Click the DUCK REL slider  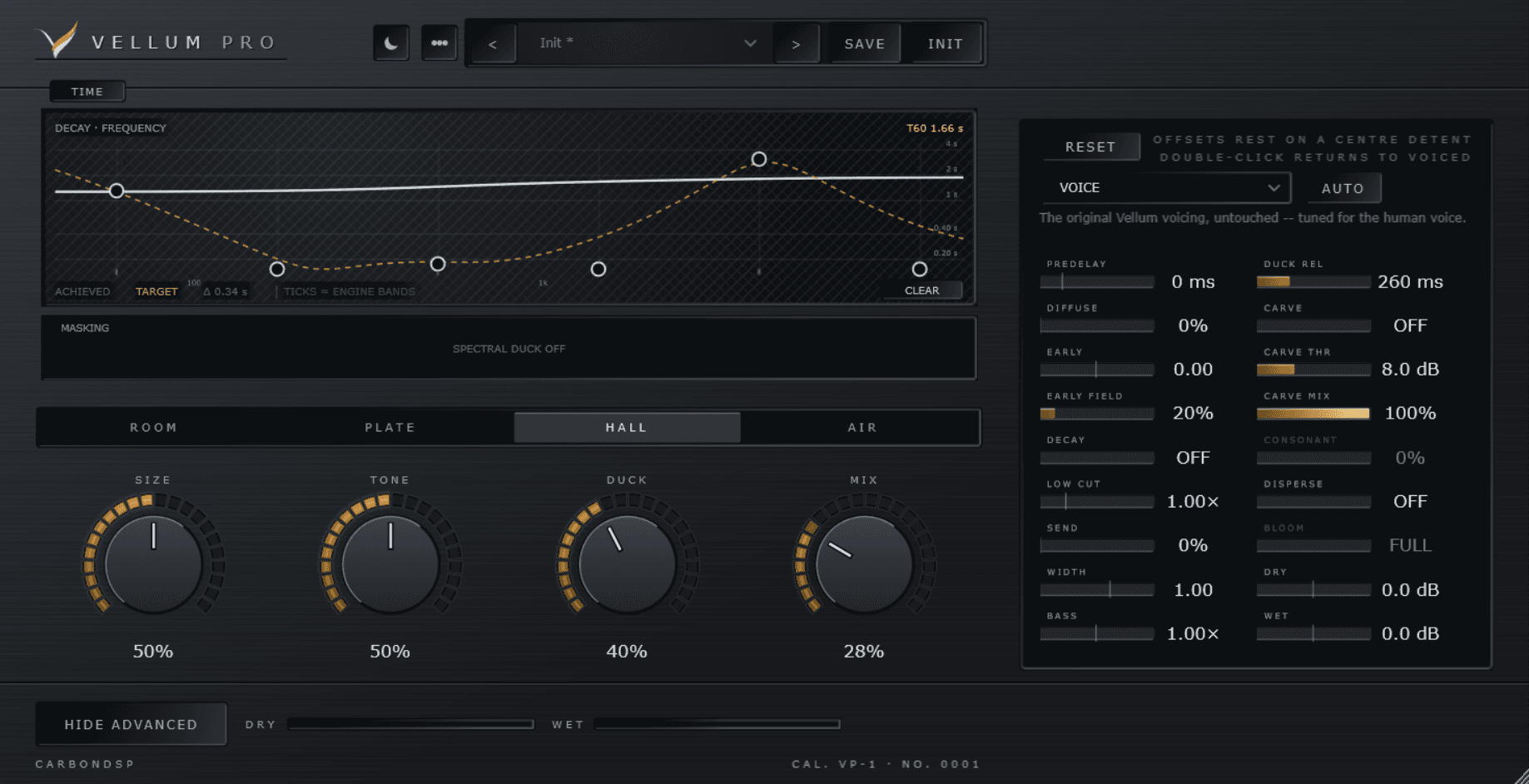(x=1313, y=282)
